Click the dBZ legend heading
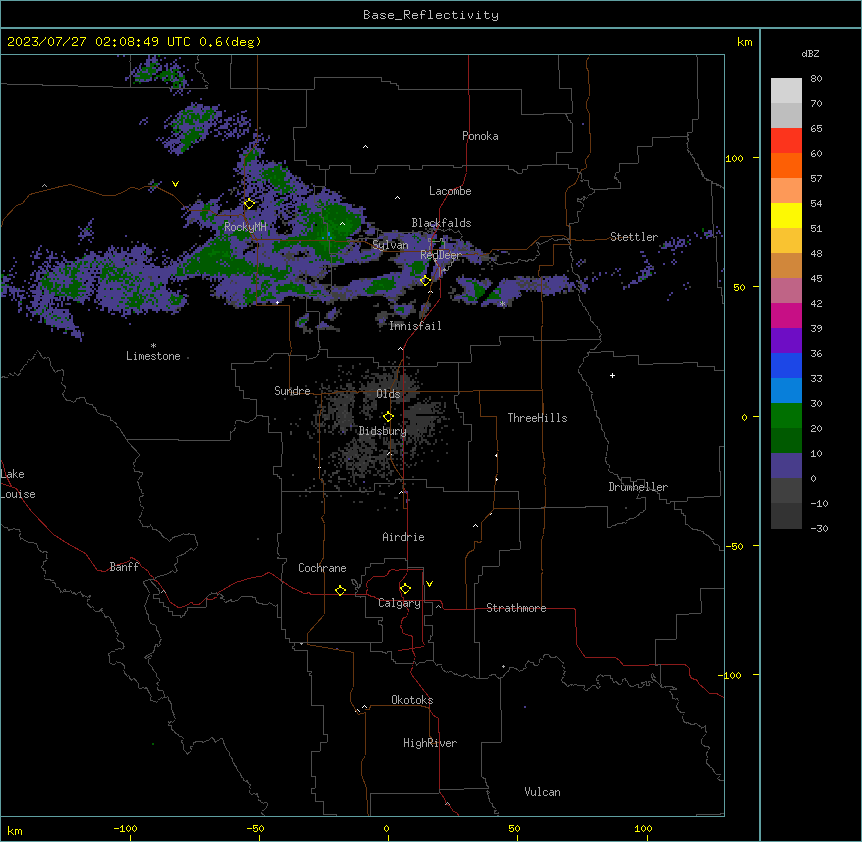 pyautogui.click(x=810, y=54)
